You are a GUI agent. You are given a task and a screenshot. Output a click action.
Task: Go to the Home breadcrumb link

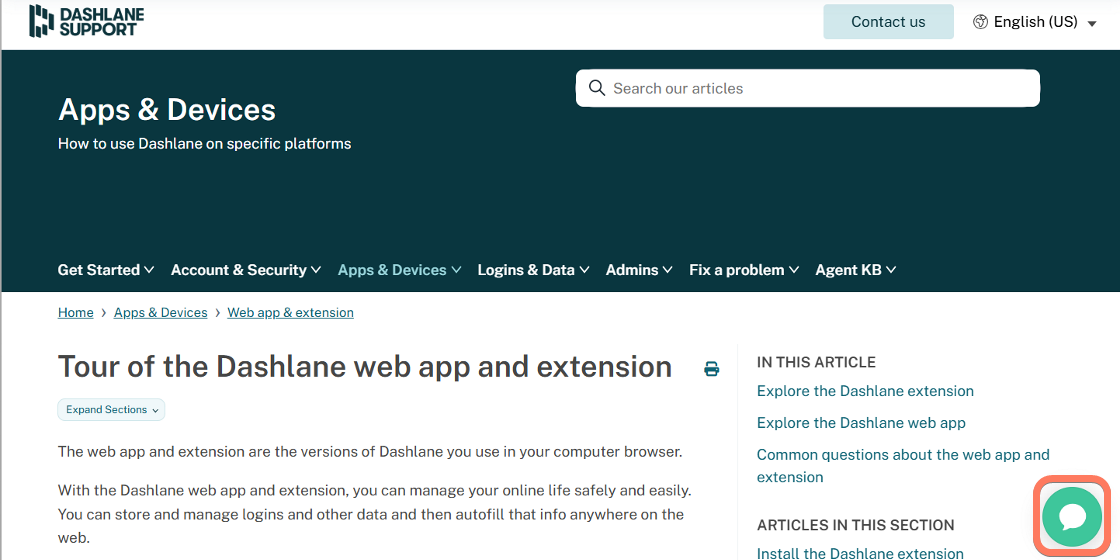point(75,313)
